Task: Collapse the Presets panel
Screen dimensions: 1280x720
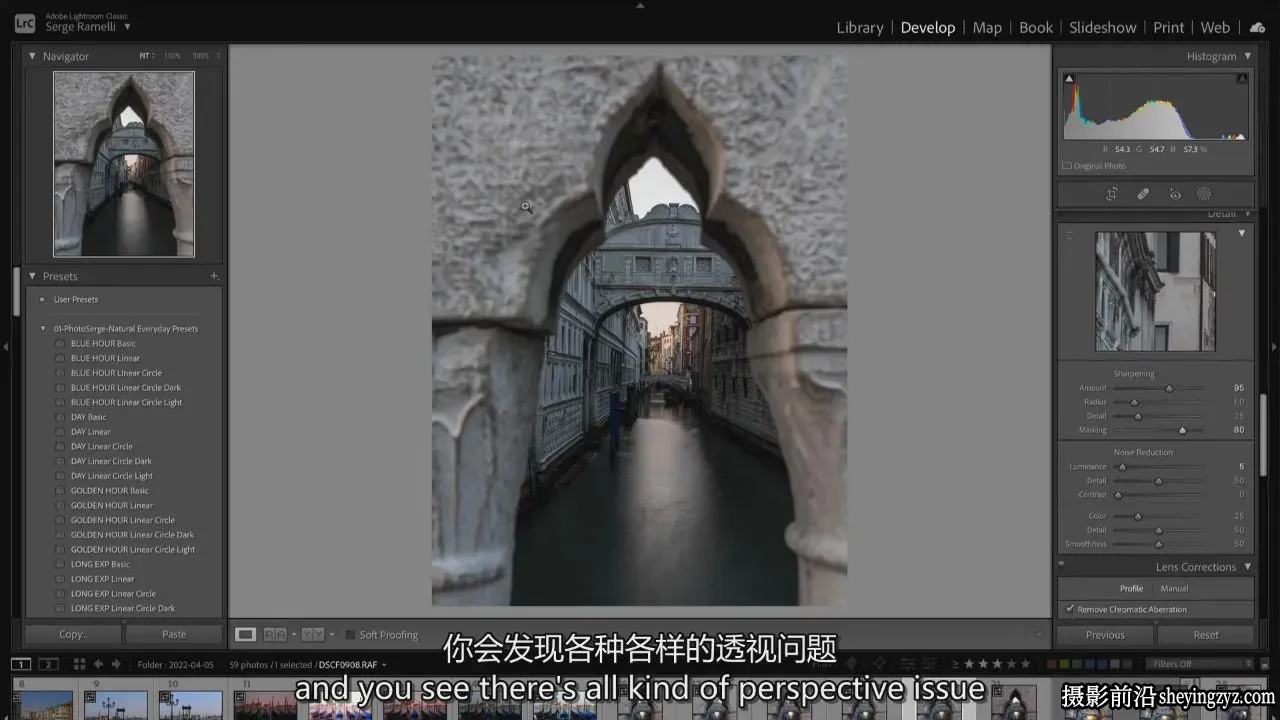Action: coord(32,276)
